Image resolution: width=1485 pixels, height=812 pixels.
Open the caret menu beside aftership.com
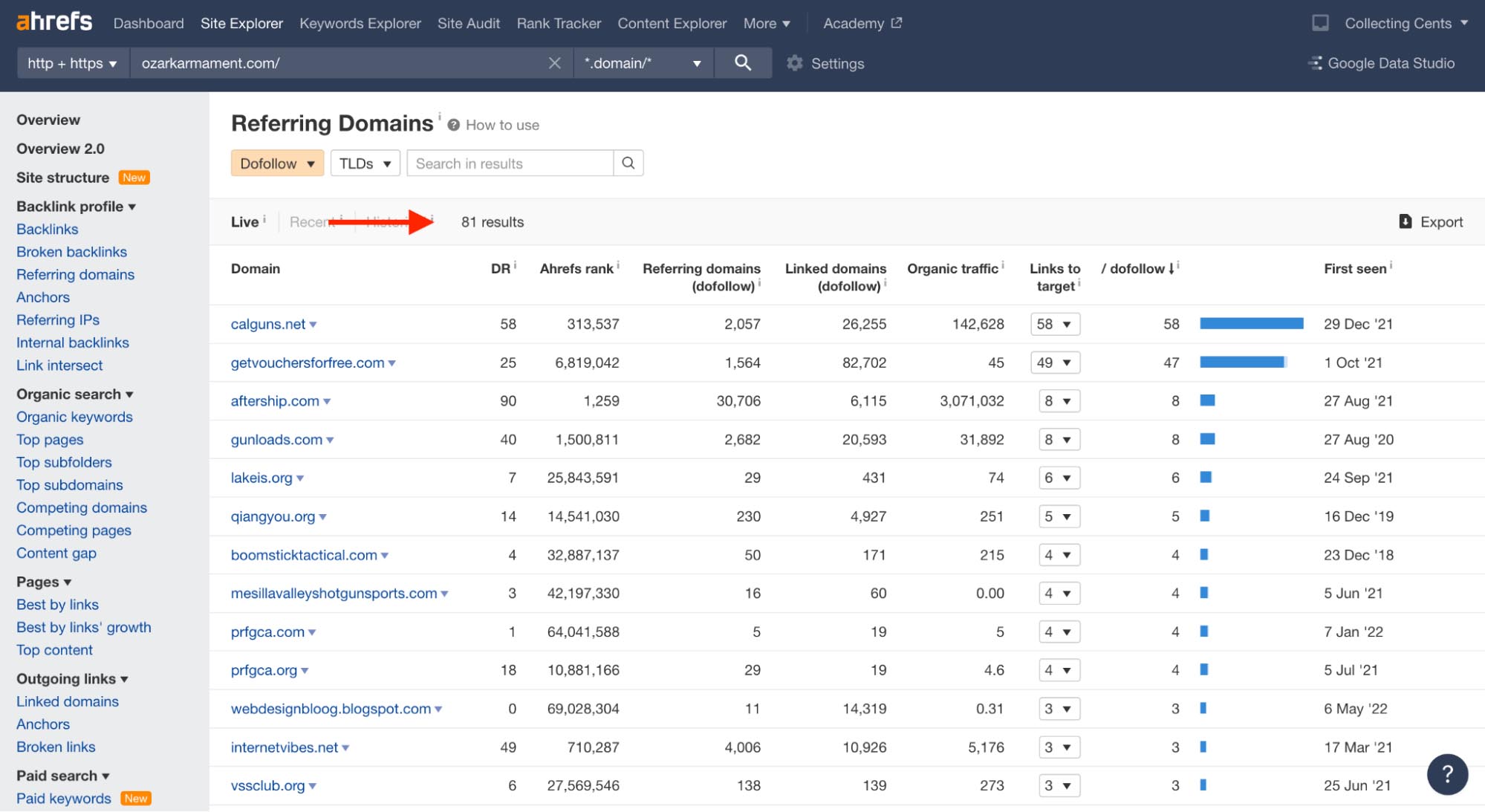pos(327,402)
